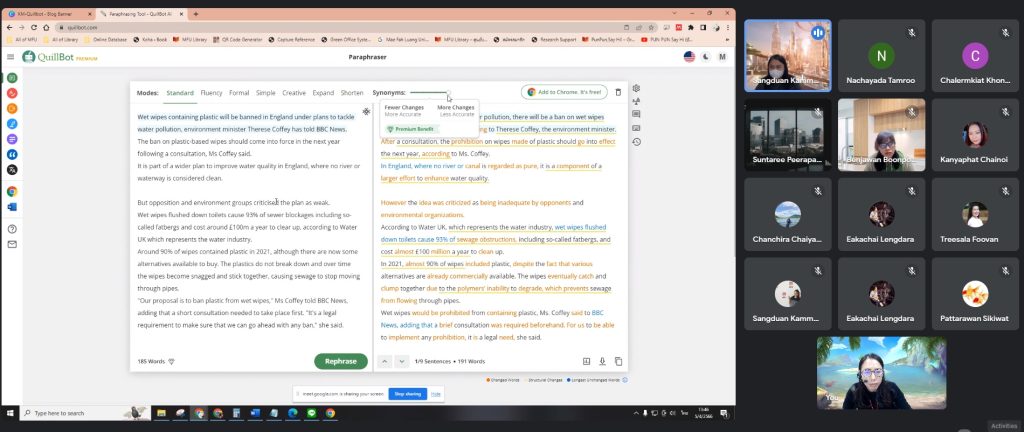
Task: Open the QuillBot hamburger menu
Action: (12, 57)
